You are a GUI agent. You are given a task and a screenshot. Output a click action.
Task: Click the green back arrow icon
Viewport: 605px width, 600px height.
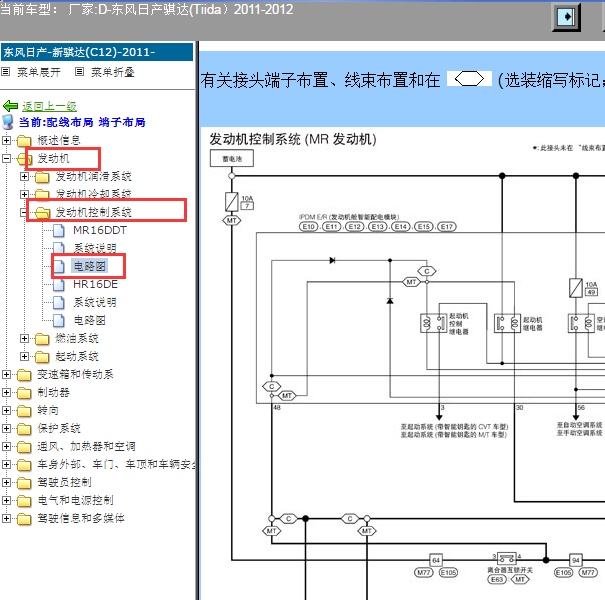(x=10, y=106)
